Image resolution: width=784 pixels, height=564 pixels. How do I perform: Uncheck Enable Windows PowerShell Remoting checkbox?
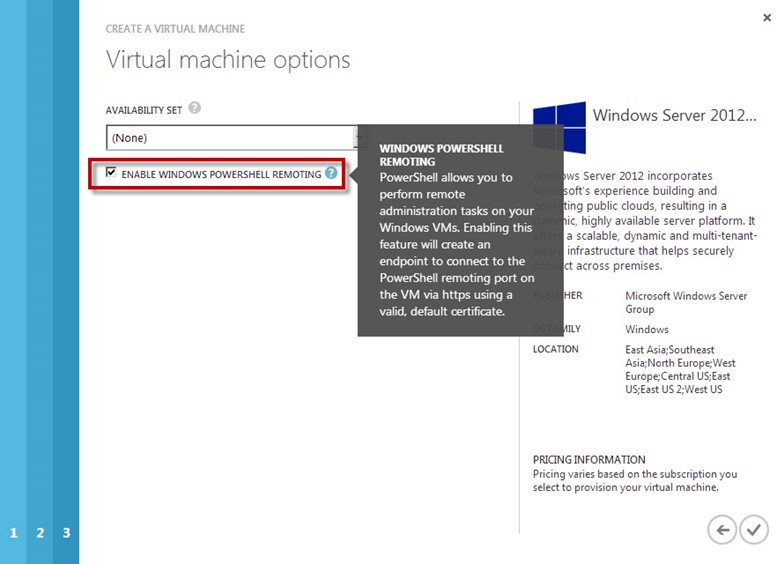111,172
